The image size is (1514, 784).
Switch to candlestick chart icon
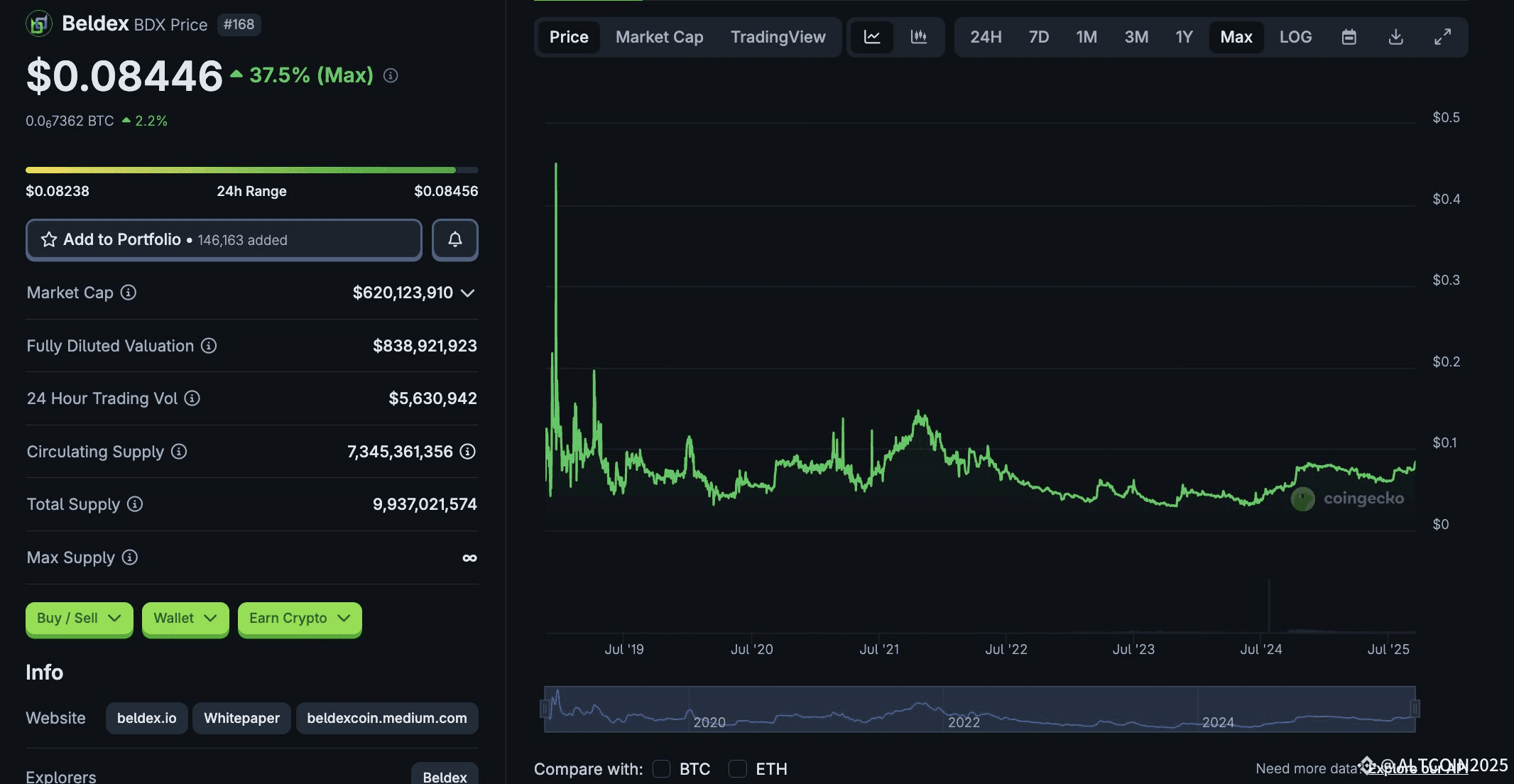(x=919, y=37)
